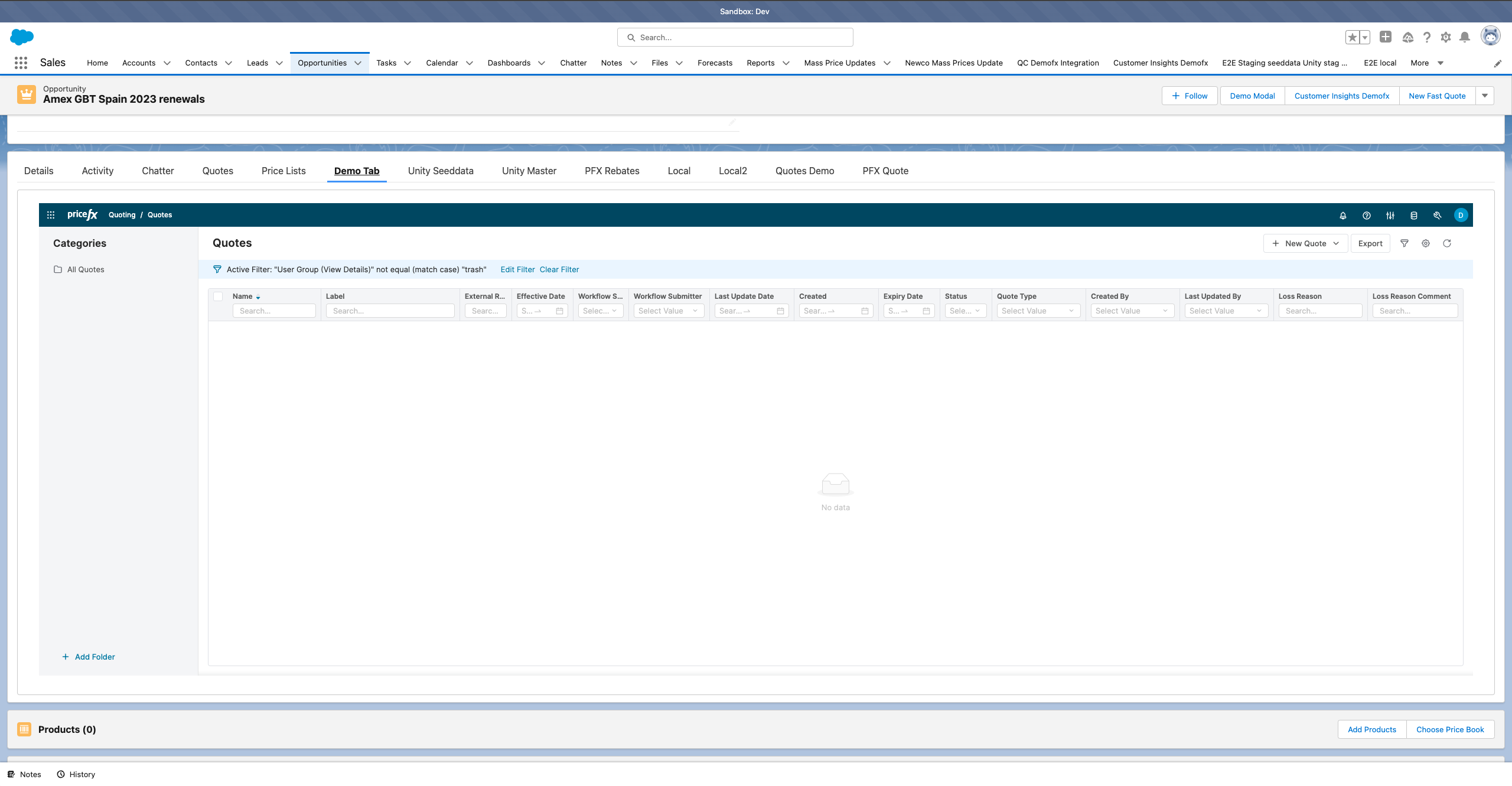This screenshot has width=1512, height=786.
Task: Open the Quote Type Select Value dropdown
Action: [1038, 311]
